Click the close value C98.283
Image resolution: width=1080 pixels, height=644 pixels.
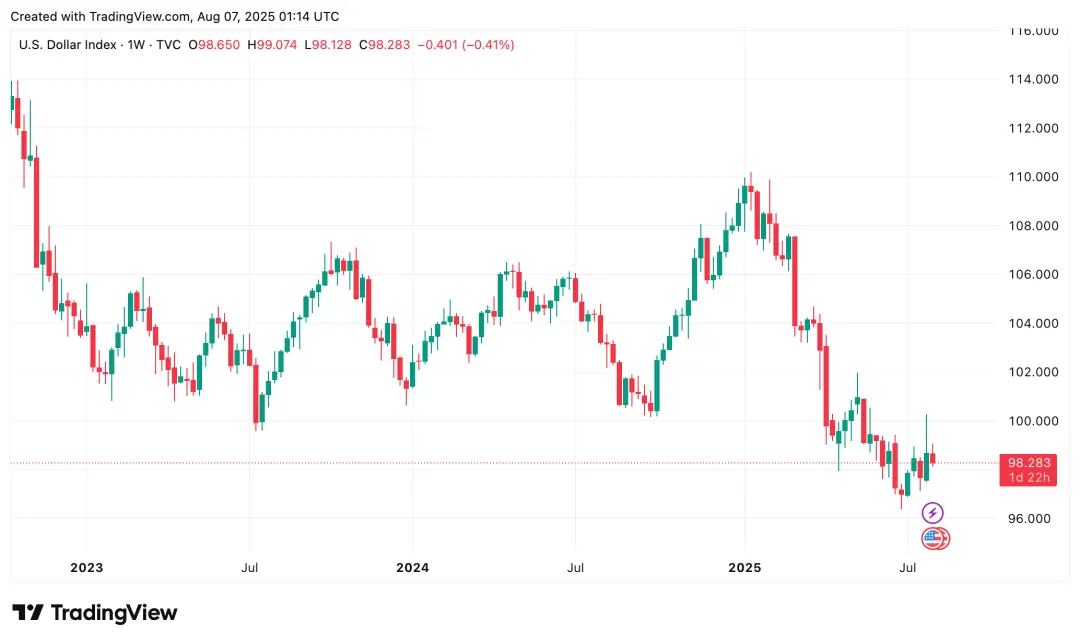point(384,45)
